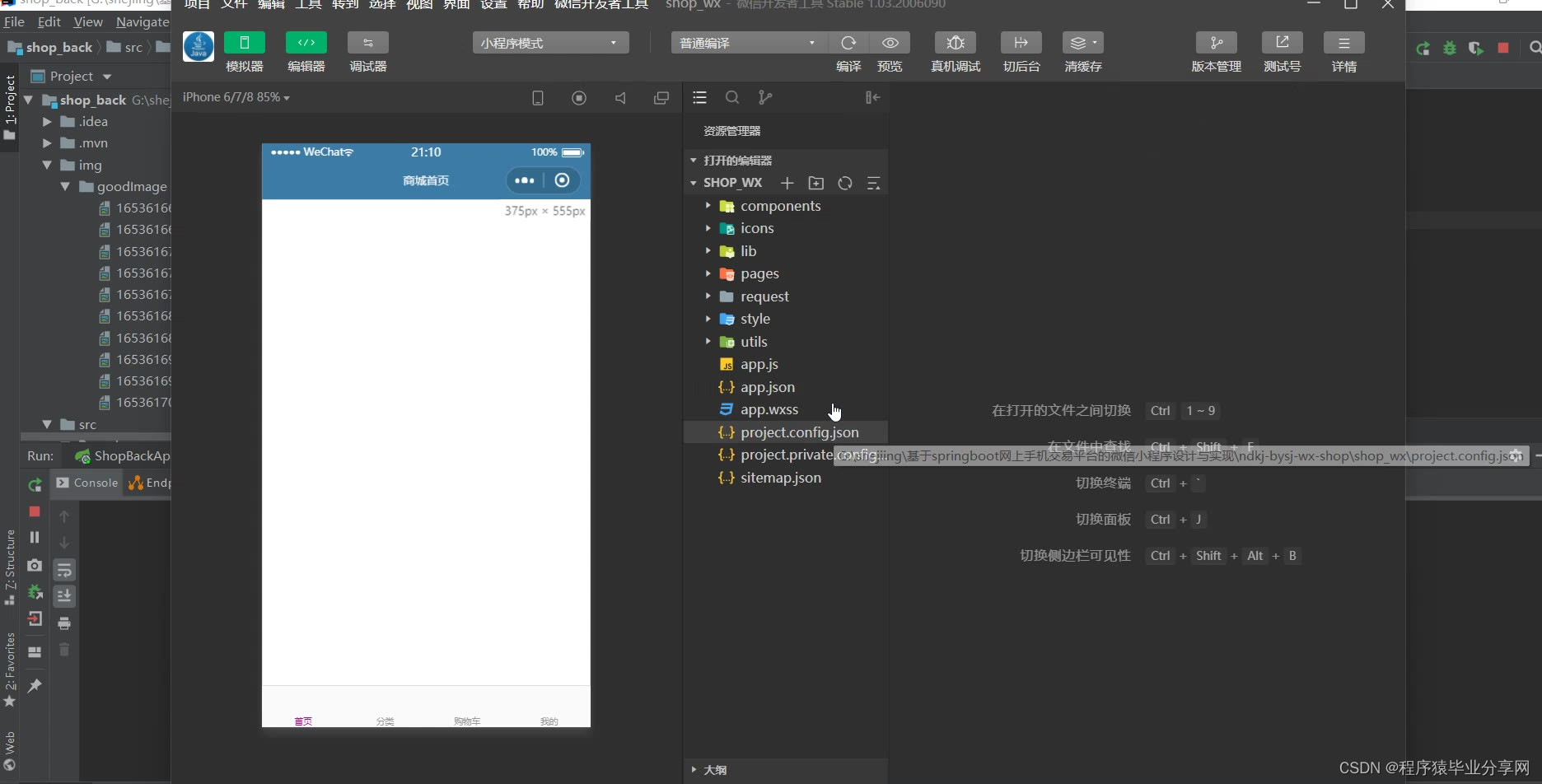Viewport: 1542px width, 784px height.
Task: Open the compile mode dropdown
Action: click(748, 43)
